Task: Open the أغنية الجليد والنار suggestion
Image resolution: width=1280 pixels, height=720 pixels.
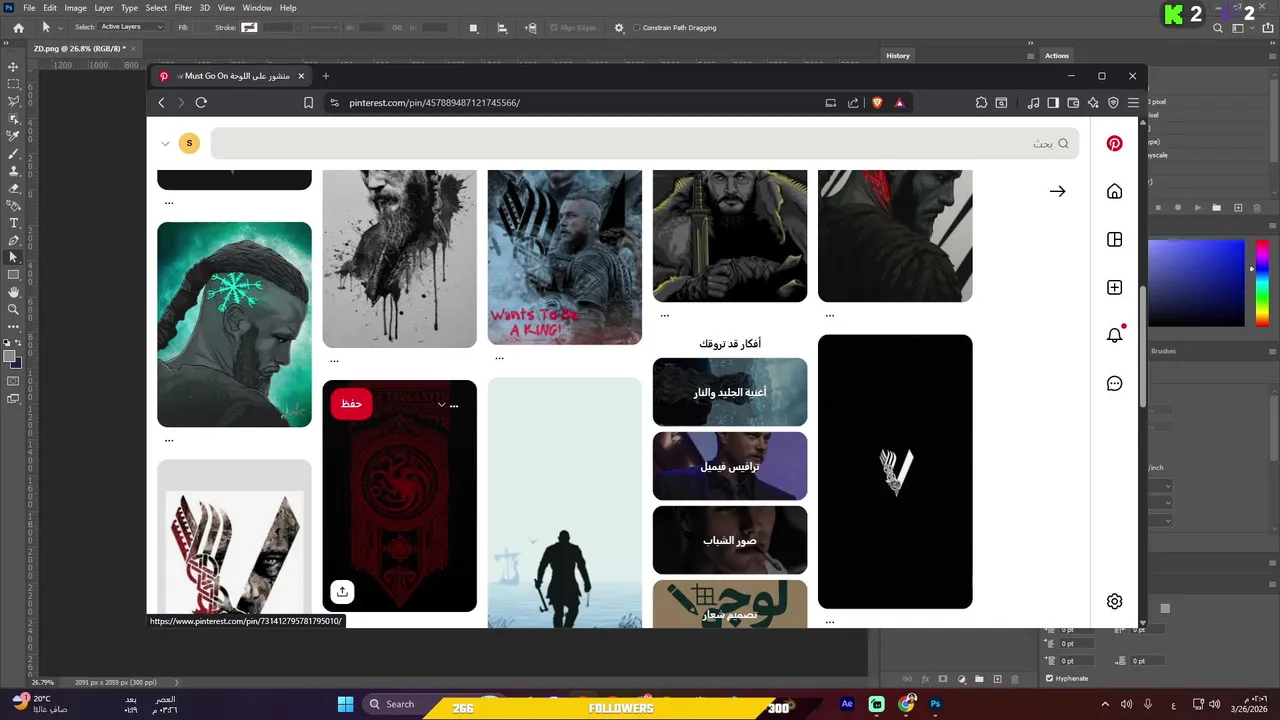Action: coord(730,392)
